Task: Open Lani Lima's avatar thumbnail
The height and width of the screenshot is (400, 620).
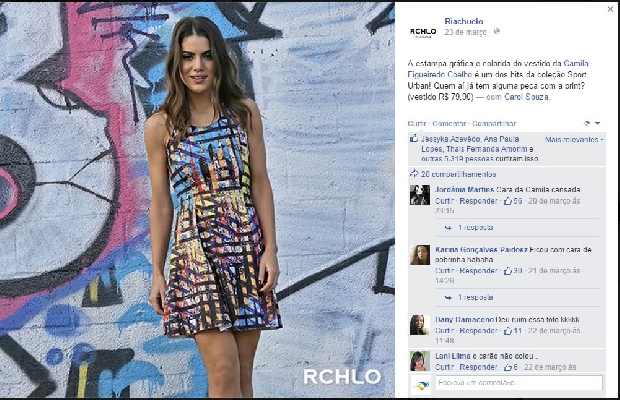Action: (420, 360)
